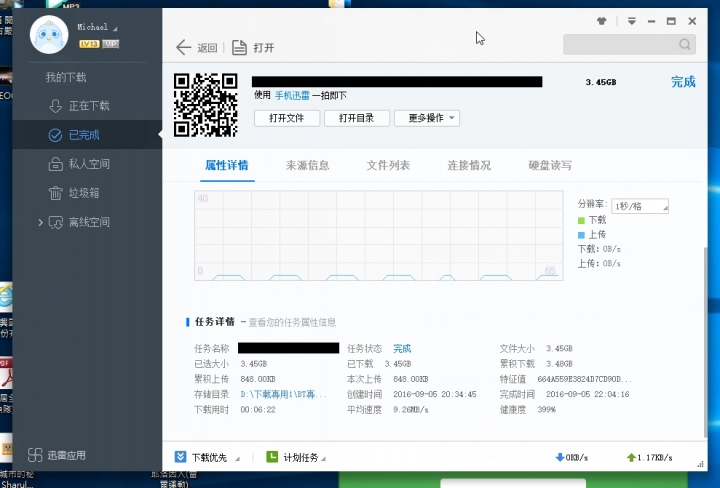Select 已完成 completed downloads

click(83, 135)
